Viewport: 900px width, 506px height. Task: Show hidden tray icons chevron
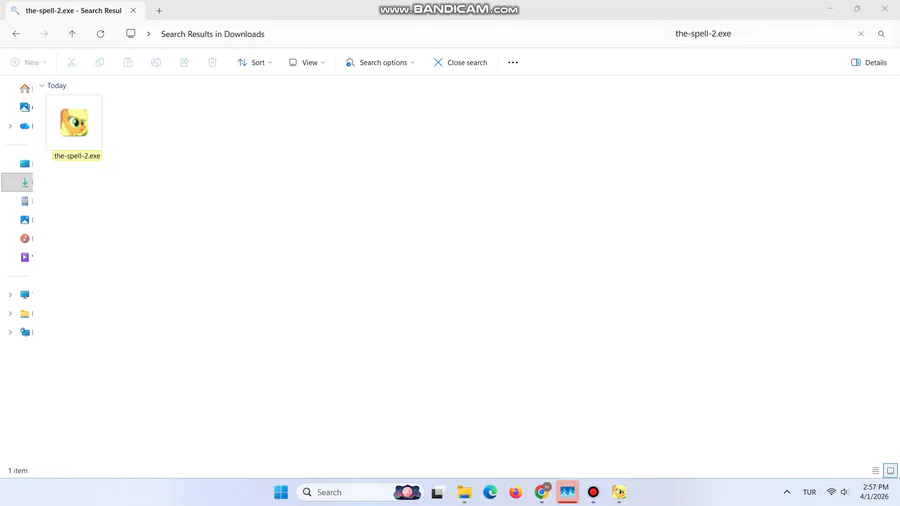(x=787, y=492)
